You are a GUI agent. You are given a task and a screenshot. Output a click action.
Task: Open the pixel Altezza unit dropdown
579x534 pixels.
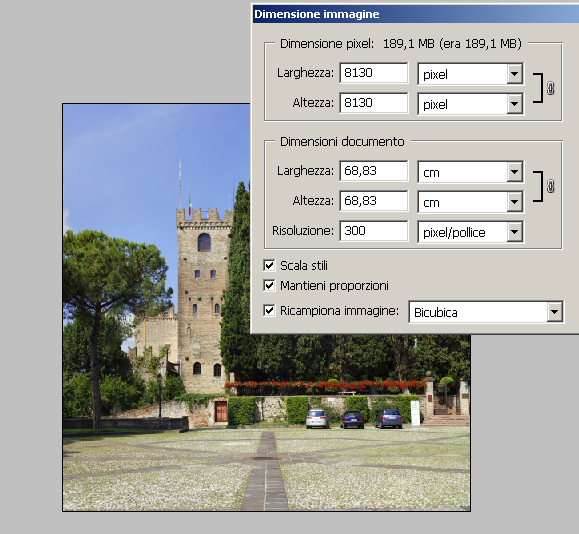tap(470, 104)
